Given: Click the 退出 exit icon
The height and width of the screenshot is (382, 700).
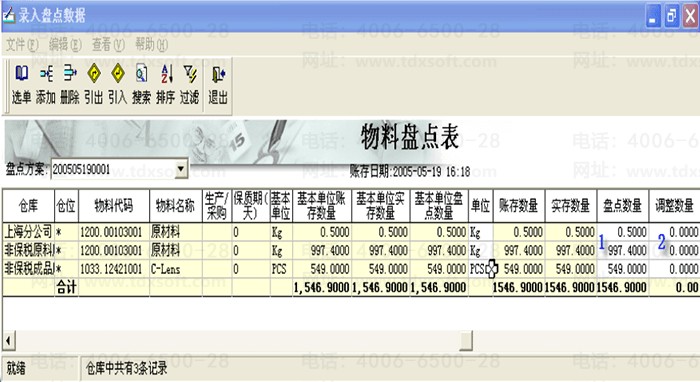Looking at the screenshot, I should 218,75.
